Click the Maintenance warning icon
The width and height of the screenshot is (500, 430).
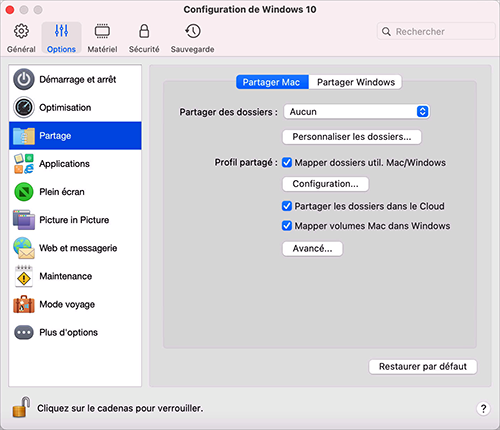[x=24, y=276]
